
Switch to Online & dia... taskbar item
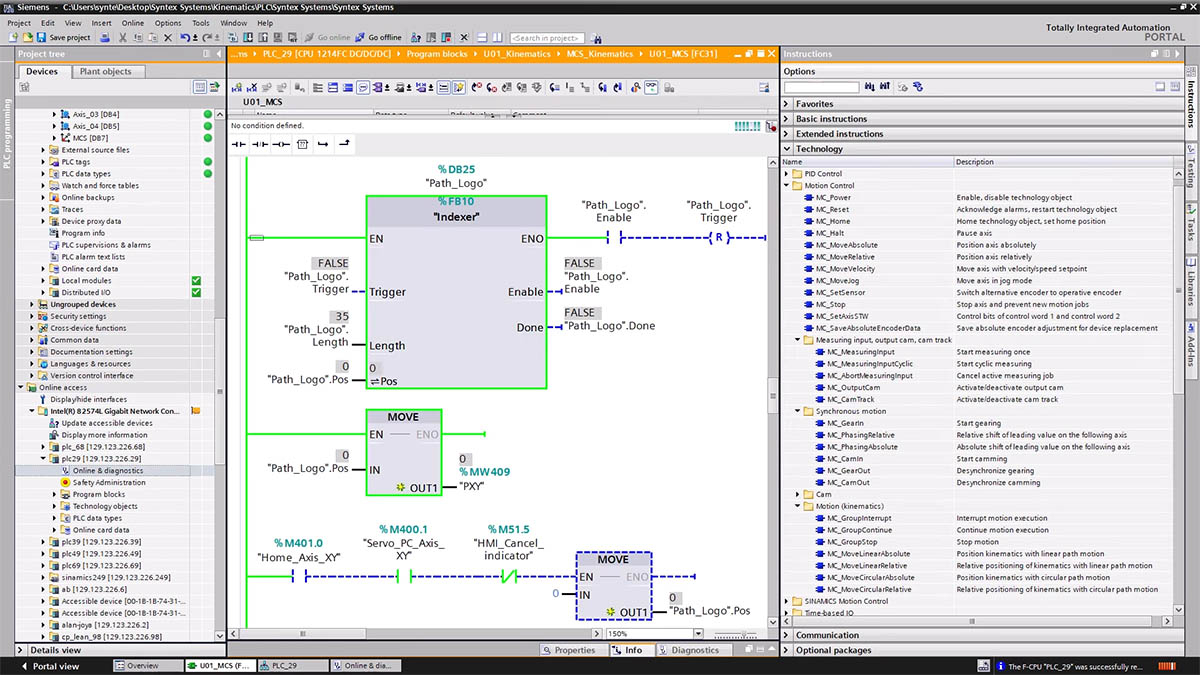point(365,665)
